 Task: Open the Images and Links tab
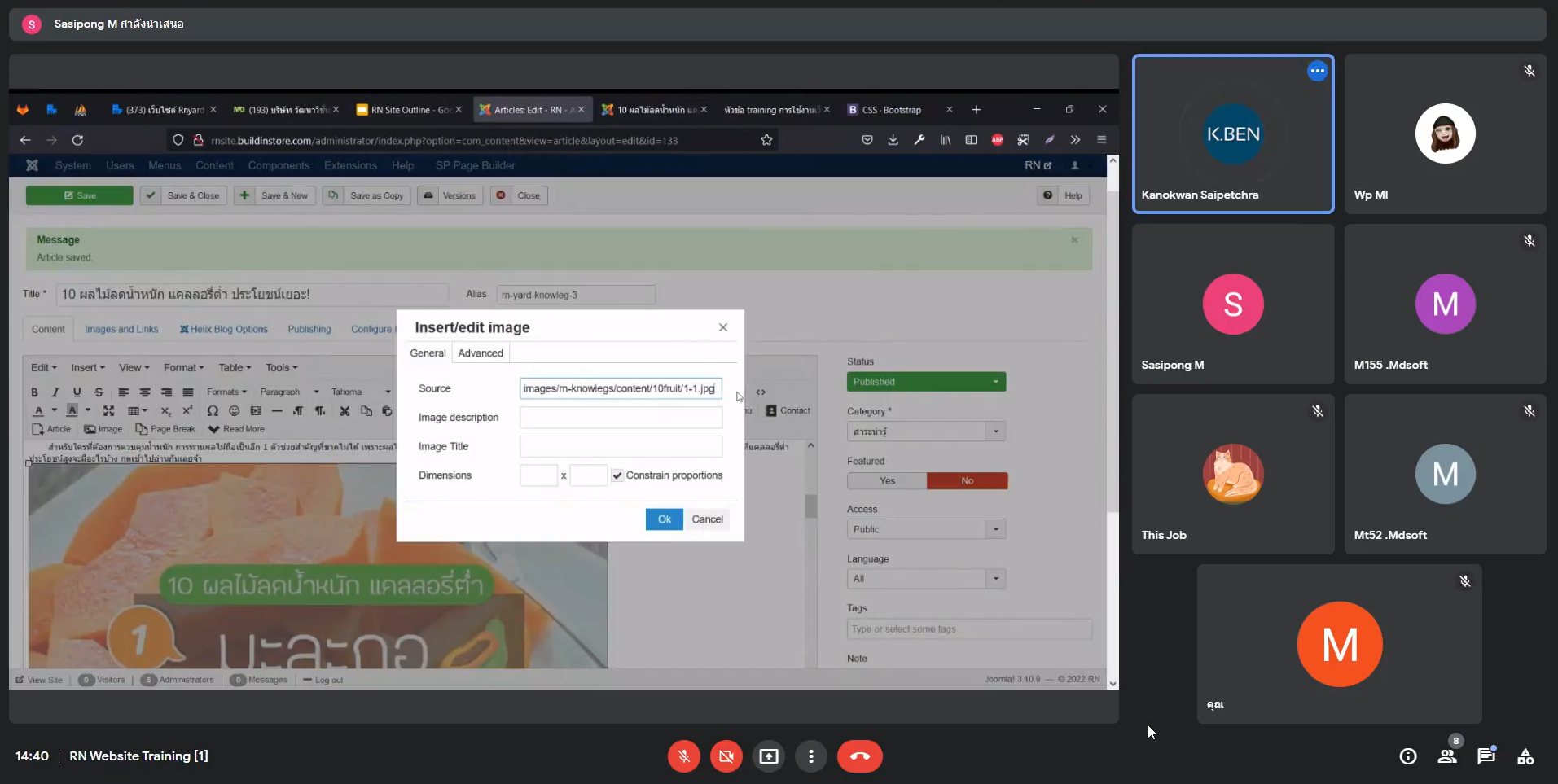[121, 330]
